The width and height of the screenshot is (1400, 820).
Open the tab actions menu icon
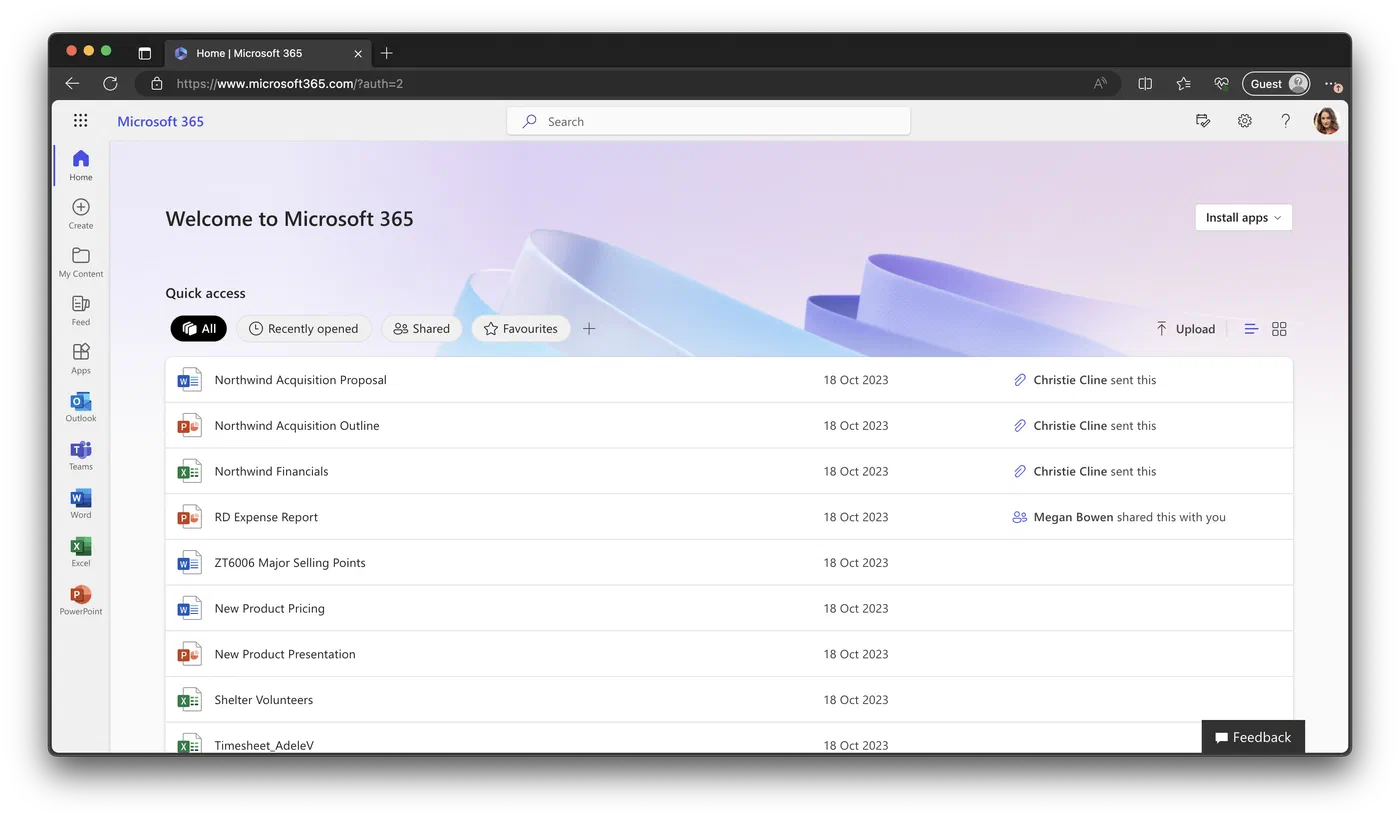144,53
